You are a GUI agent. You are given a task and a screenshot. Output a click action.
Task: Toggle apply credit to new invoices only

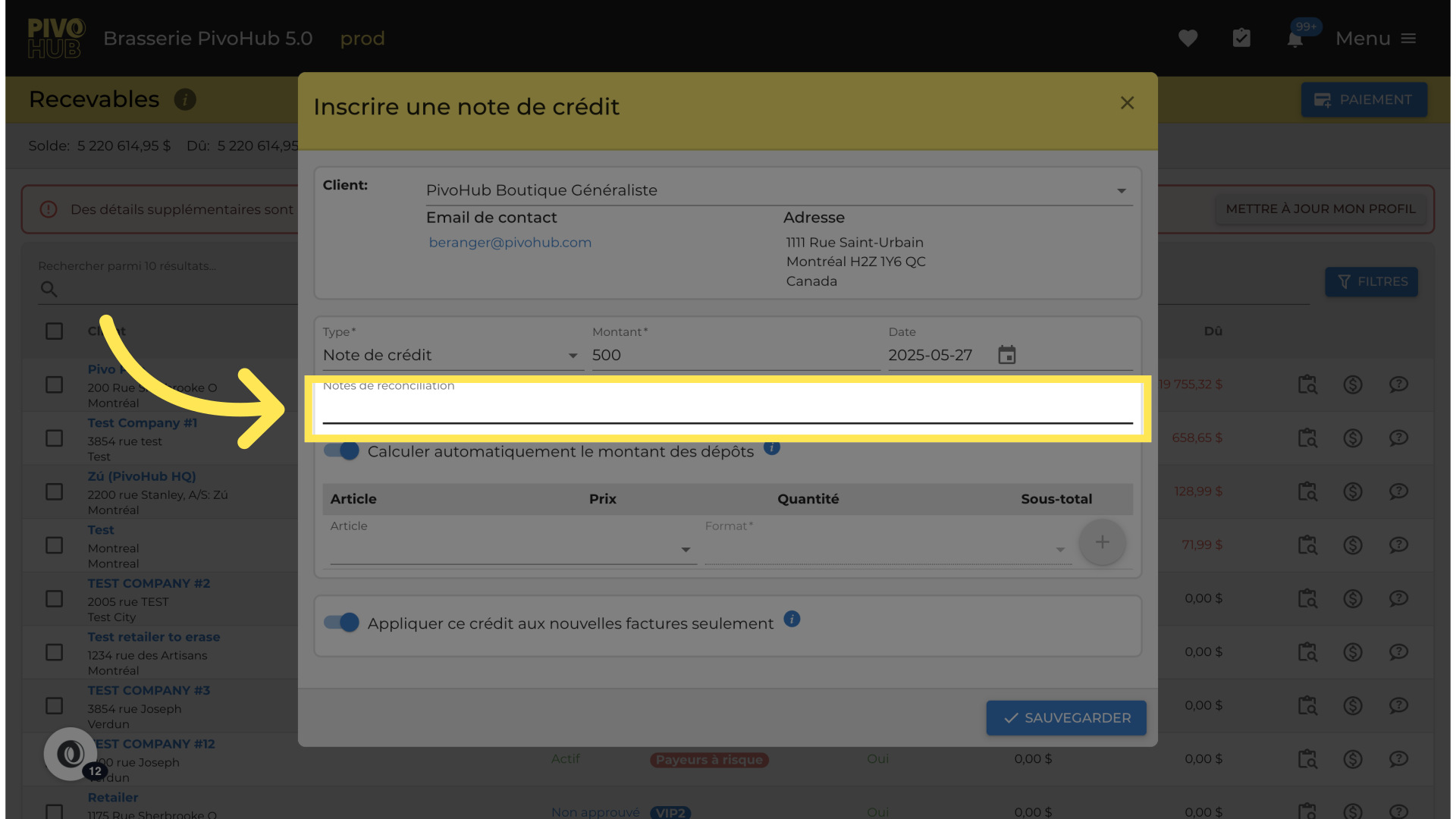(341, 623)
